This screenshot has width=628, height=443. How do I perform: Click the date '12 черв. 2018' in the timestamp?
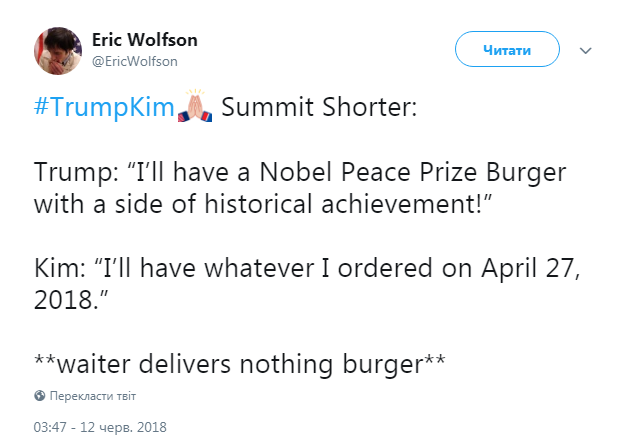click(123, 427)
